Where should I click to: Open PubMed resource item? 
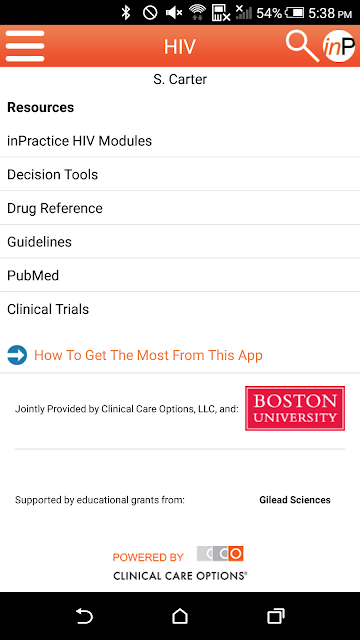180,276
